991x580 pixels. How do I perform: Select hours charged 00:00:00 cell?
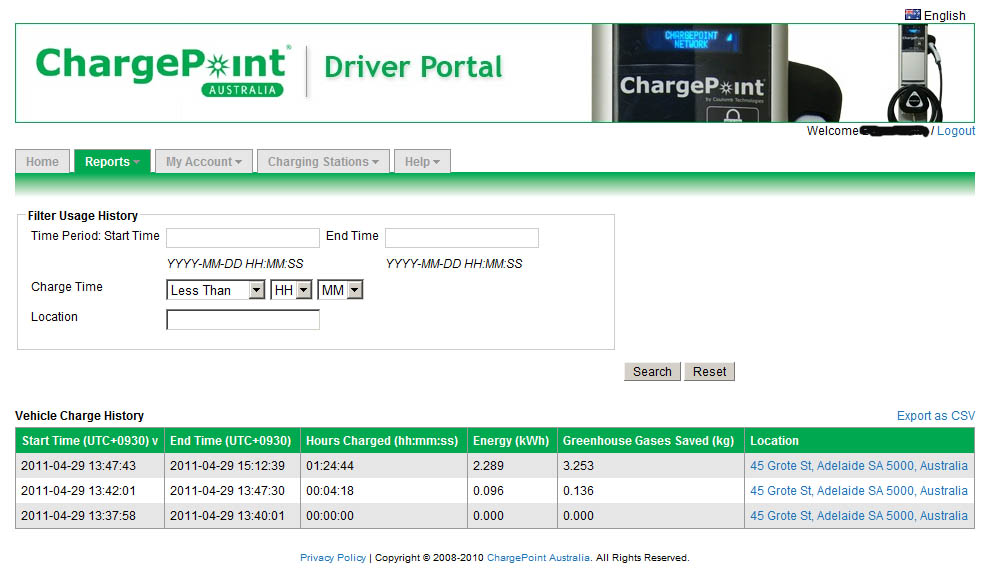(x=384, y=516)
